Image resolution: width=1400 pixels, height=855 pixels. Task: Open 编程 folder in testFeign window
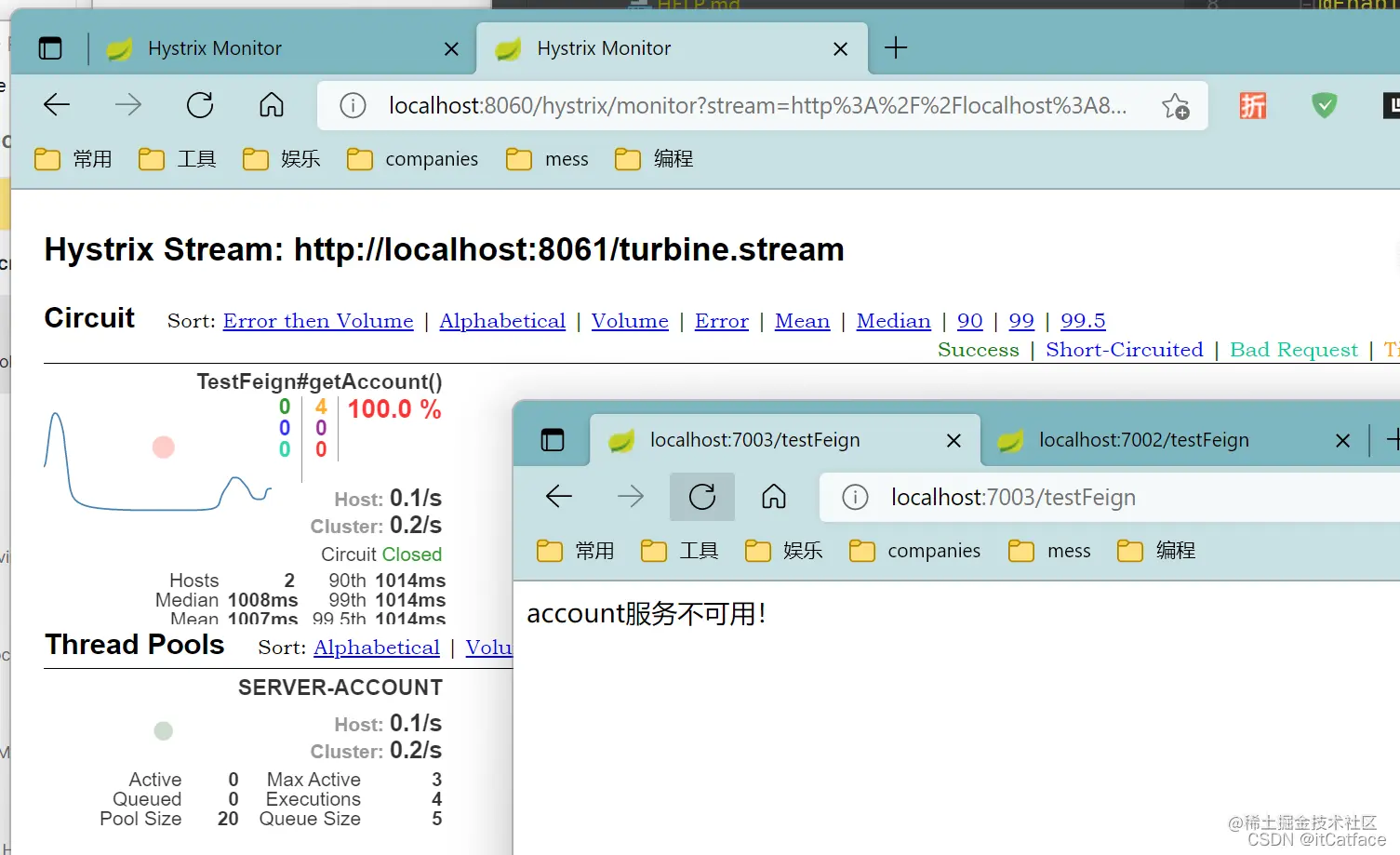tap(1157, 551)
